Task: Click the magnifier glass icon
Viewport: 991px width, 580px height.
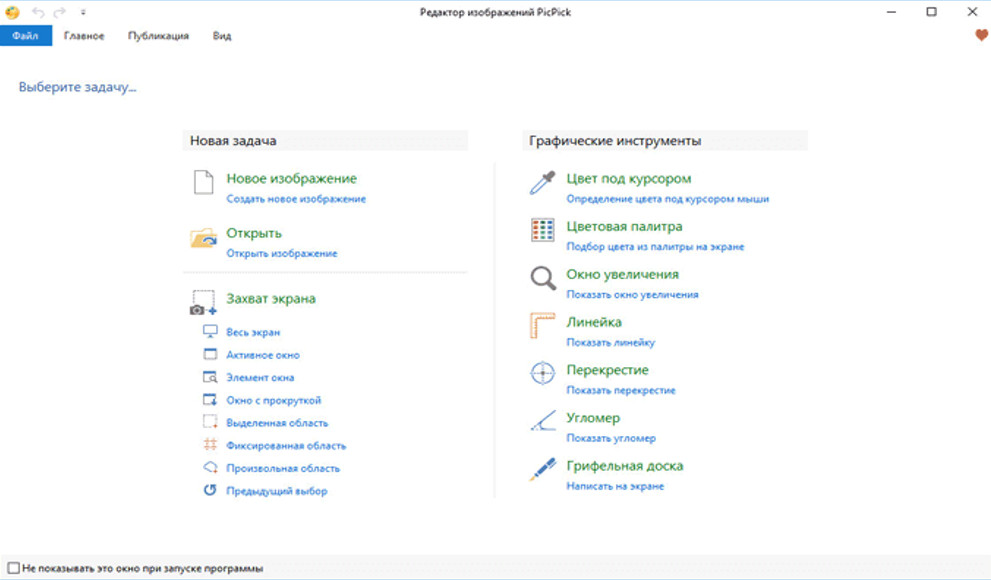Action: pos(542,278)
